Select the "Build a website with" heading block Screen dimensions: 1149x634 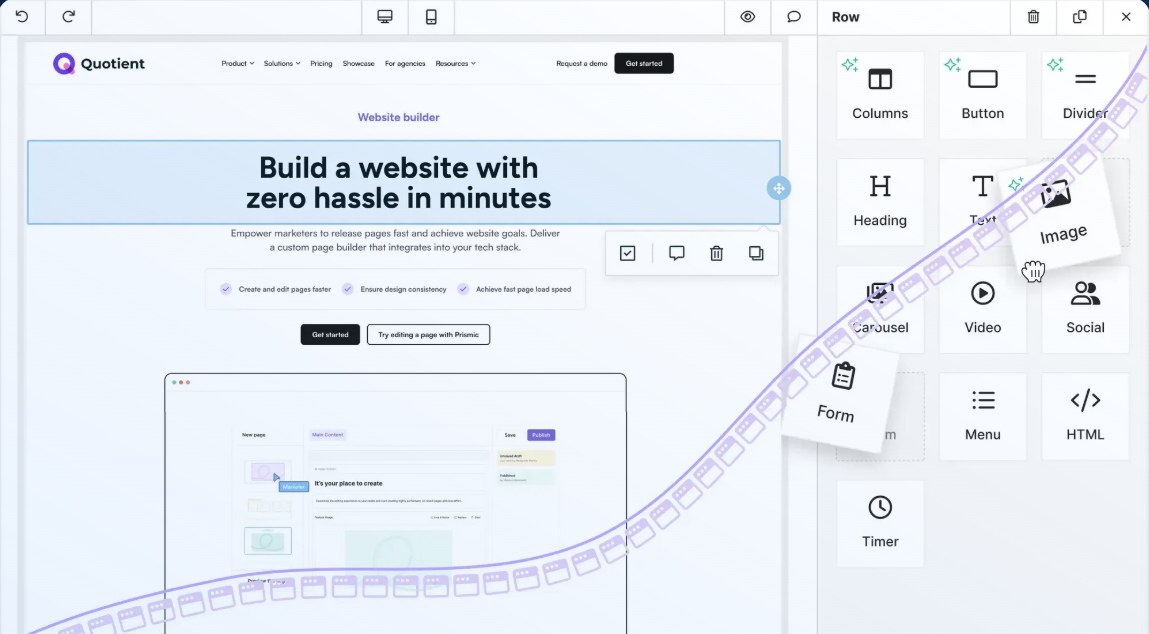point(404,183)
